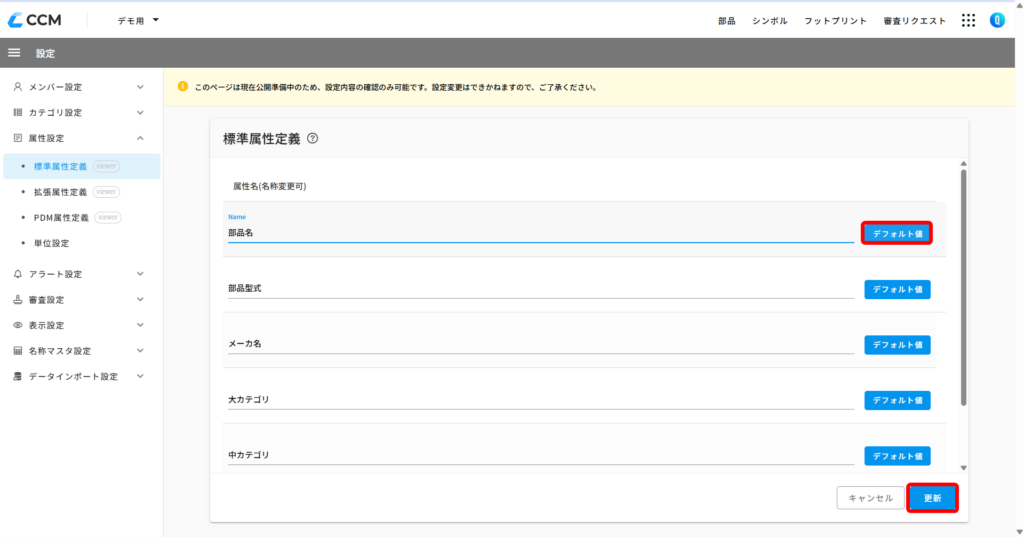The image size is (1024, 537).
Task: Expand 名称マスタ設定 chevron
Action: pyautogui.click(x=140, y=351)
